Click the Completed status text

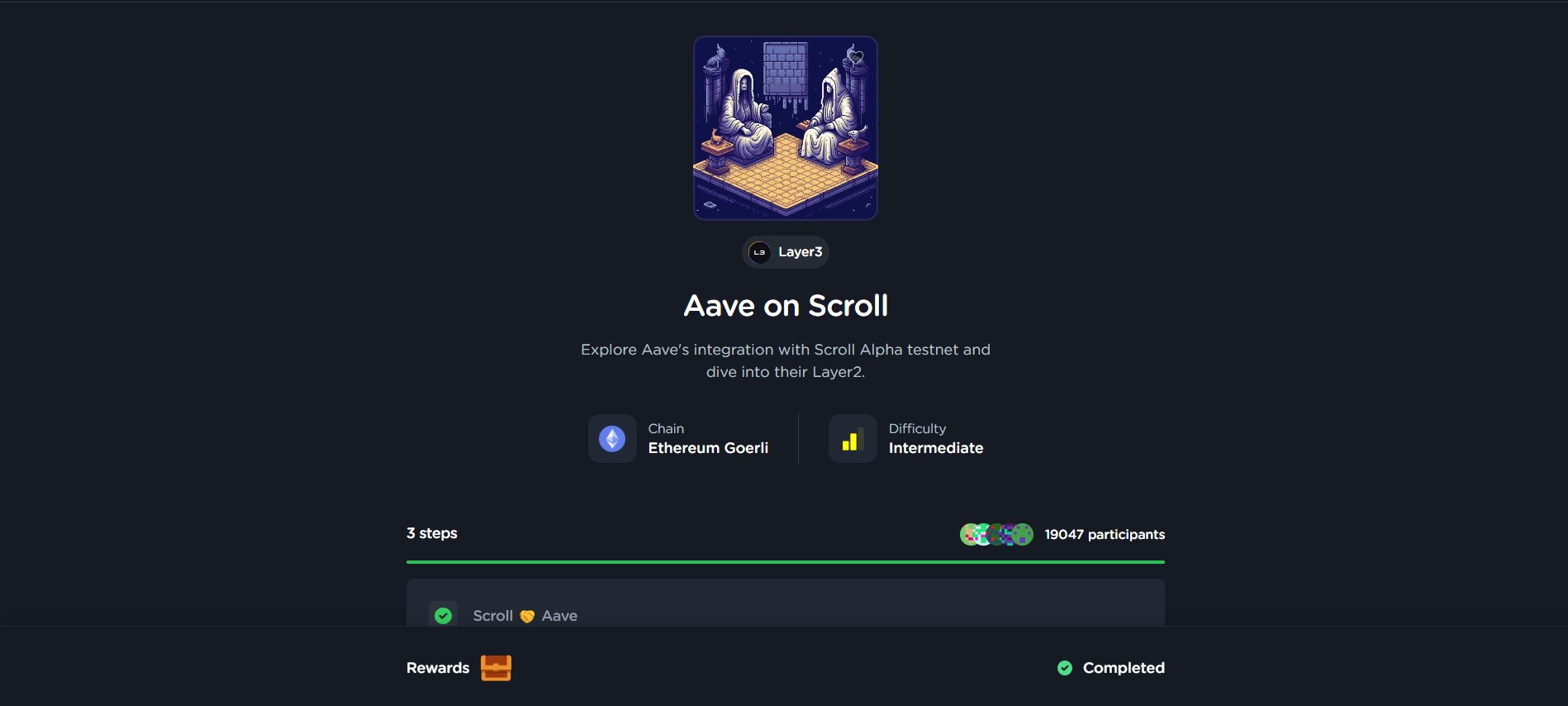[x=1124, y=668]
